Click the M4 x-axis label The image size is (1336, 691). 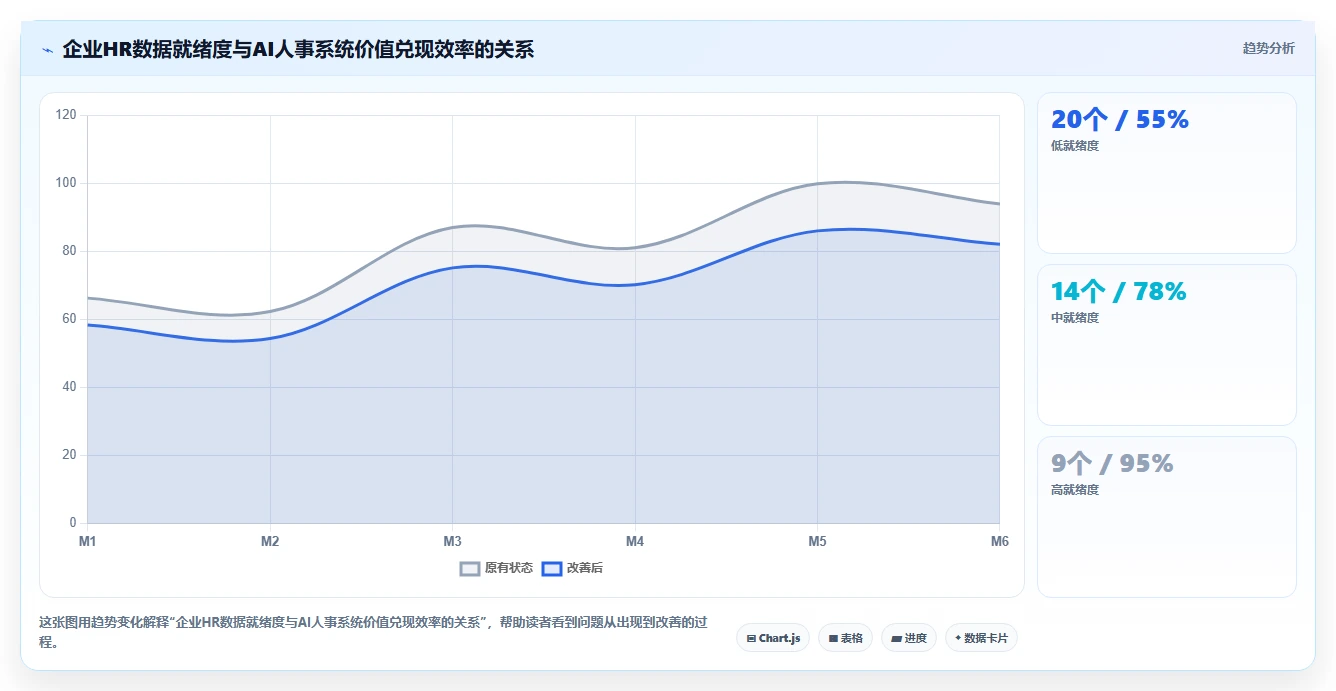635,541
